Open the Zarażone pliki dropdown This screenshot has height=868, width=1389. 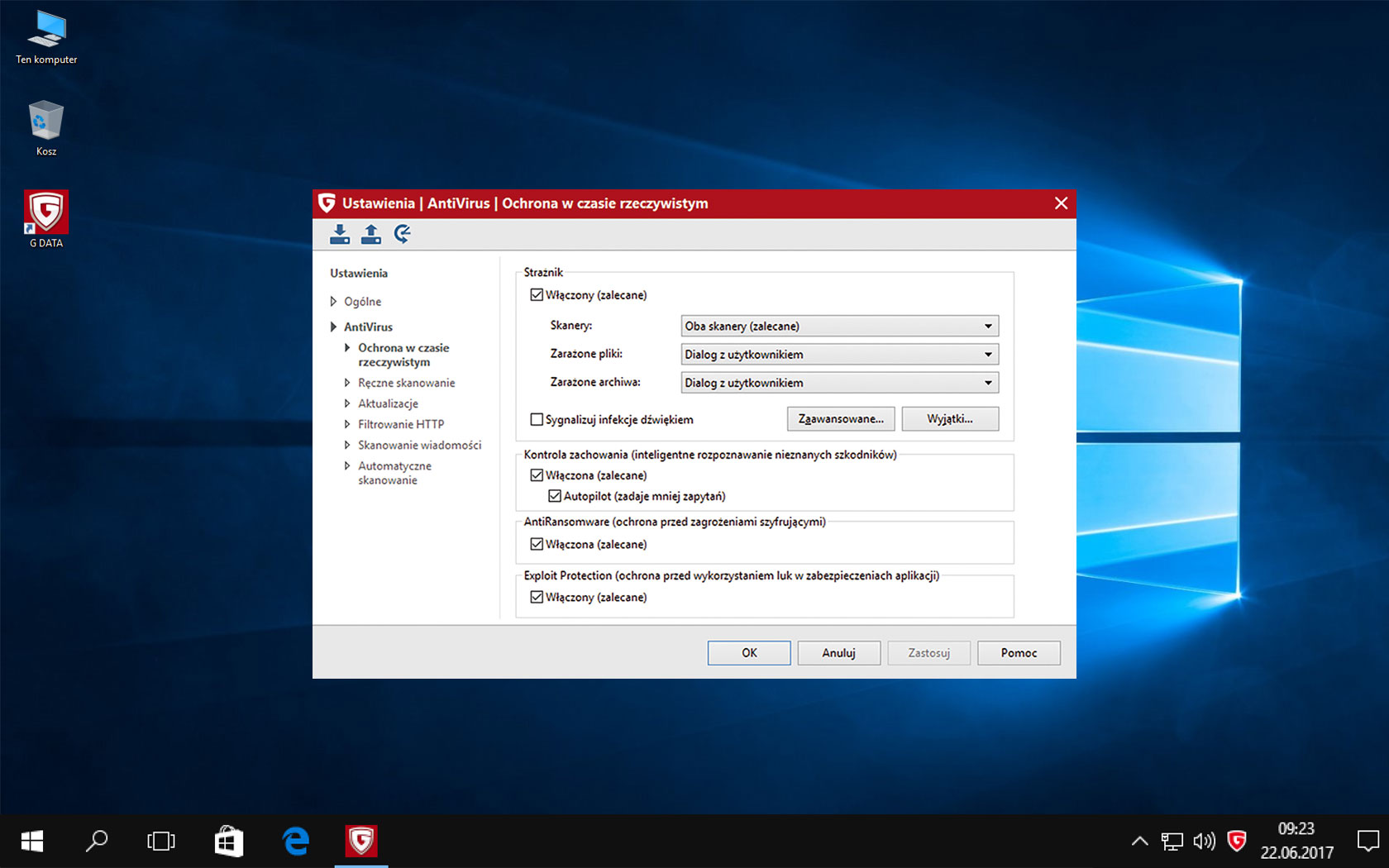[840, 354]
